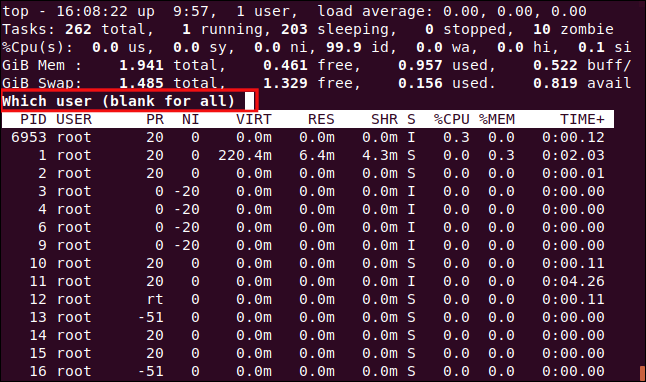Click the -51 priority of PID 16
Viewport: 646px width, 382px height.
(151, 371)
